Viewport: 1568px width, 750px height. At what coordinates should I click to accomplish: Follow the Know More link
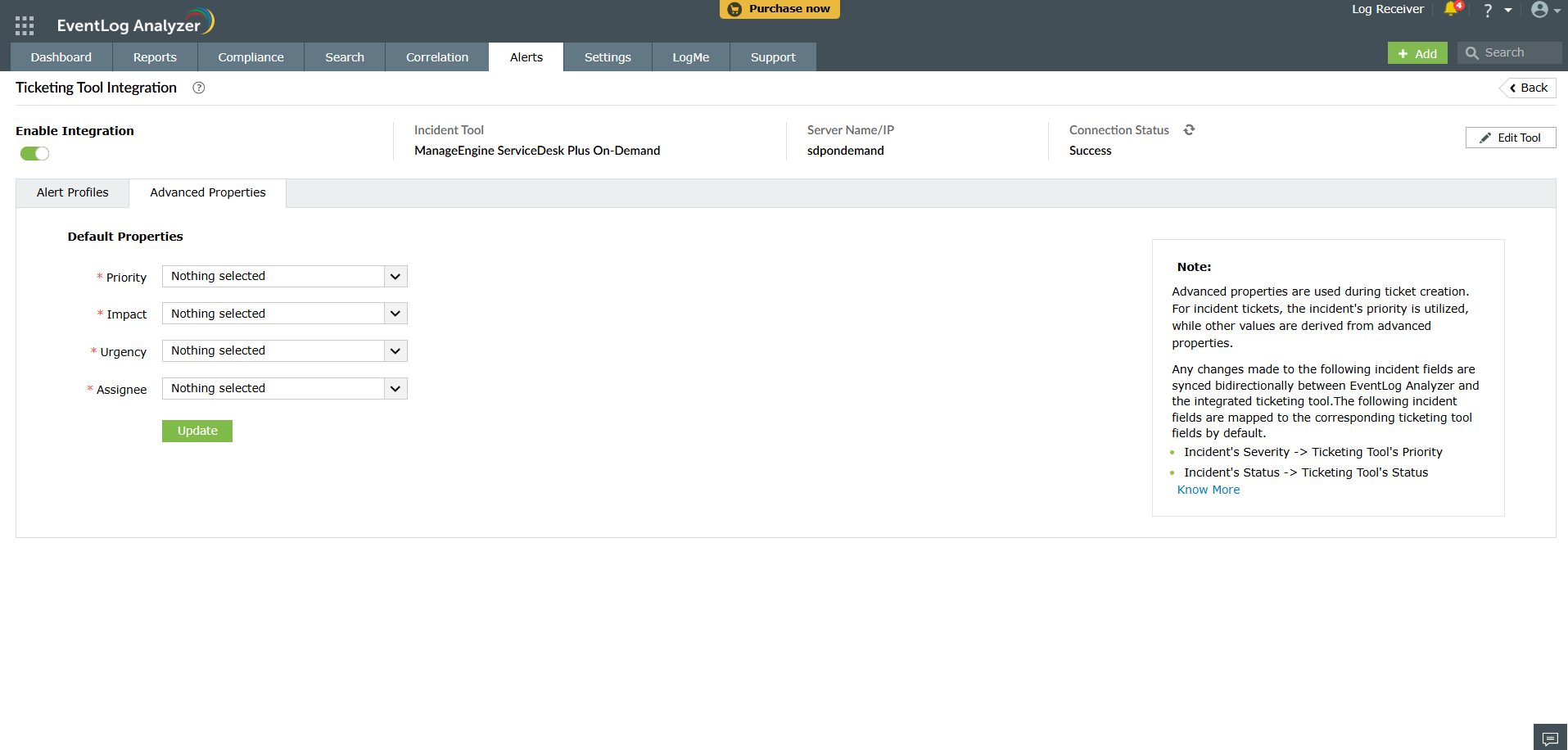pyautogui.click(x=1208, y=489)
